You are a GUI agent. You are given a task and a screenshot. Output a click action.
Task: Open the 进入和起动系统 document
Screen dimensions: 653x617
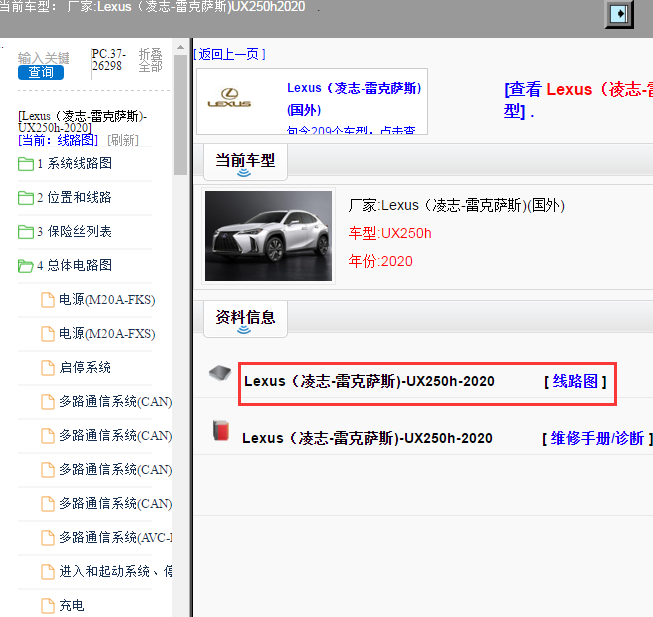(x=115, y=571)
